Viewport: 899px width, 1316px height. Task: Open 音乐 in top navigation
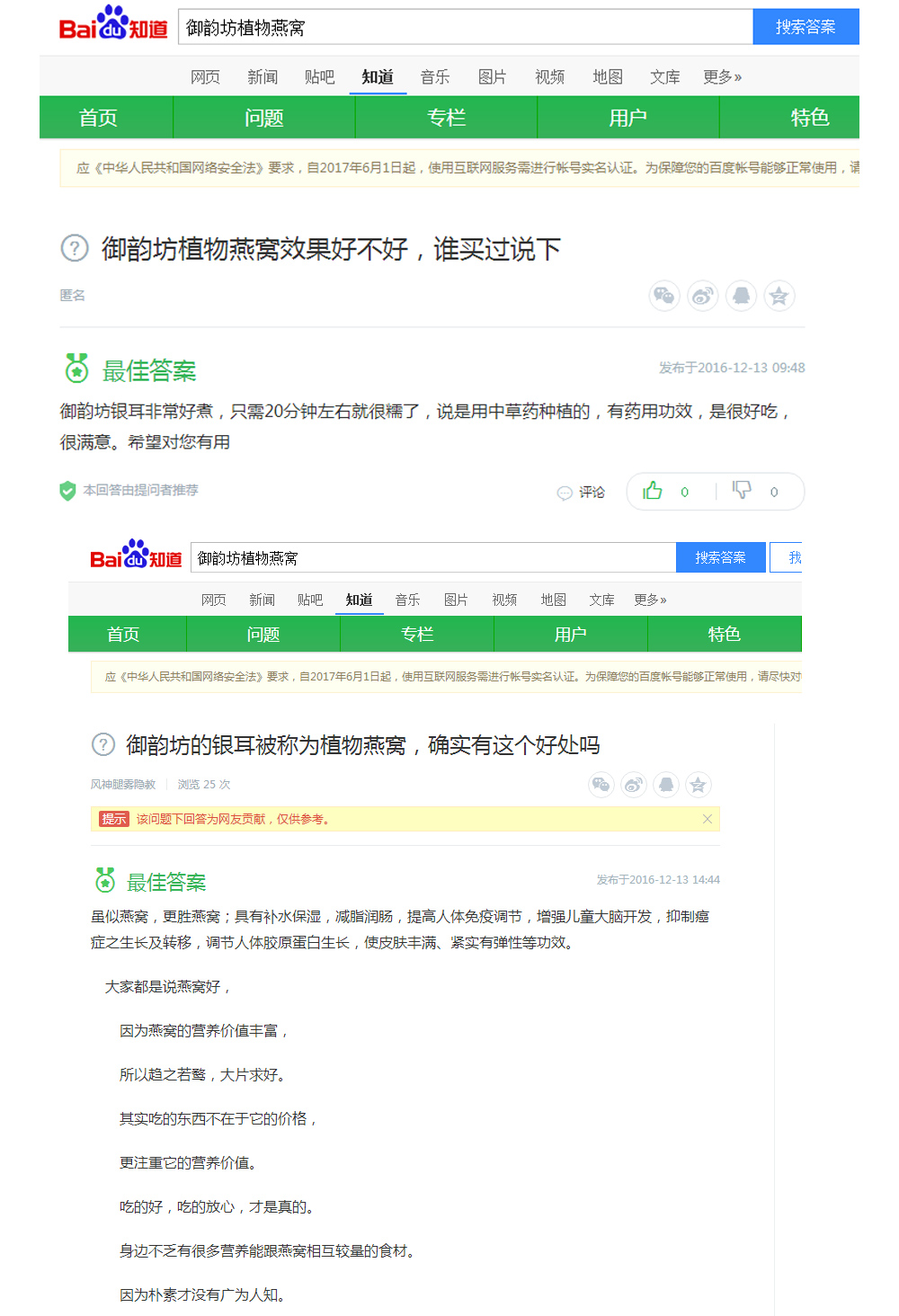tap(434, 77)
